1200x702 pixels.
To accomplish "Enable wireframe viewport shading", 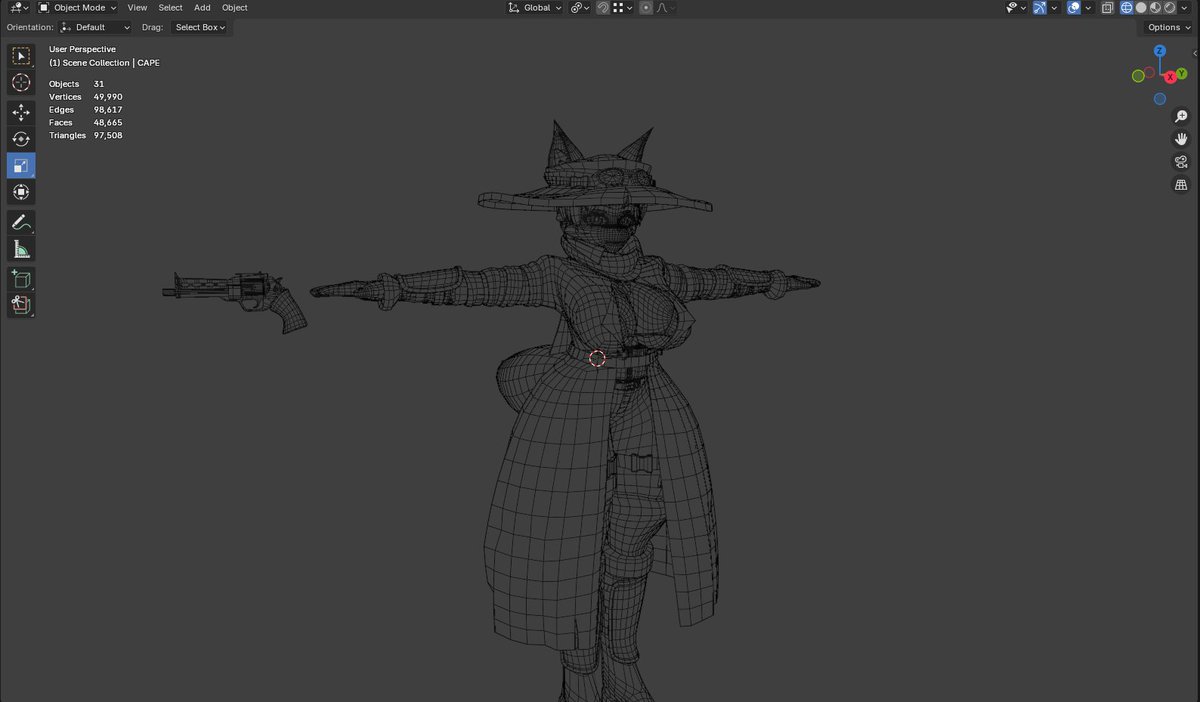I will pos(1127,7).
